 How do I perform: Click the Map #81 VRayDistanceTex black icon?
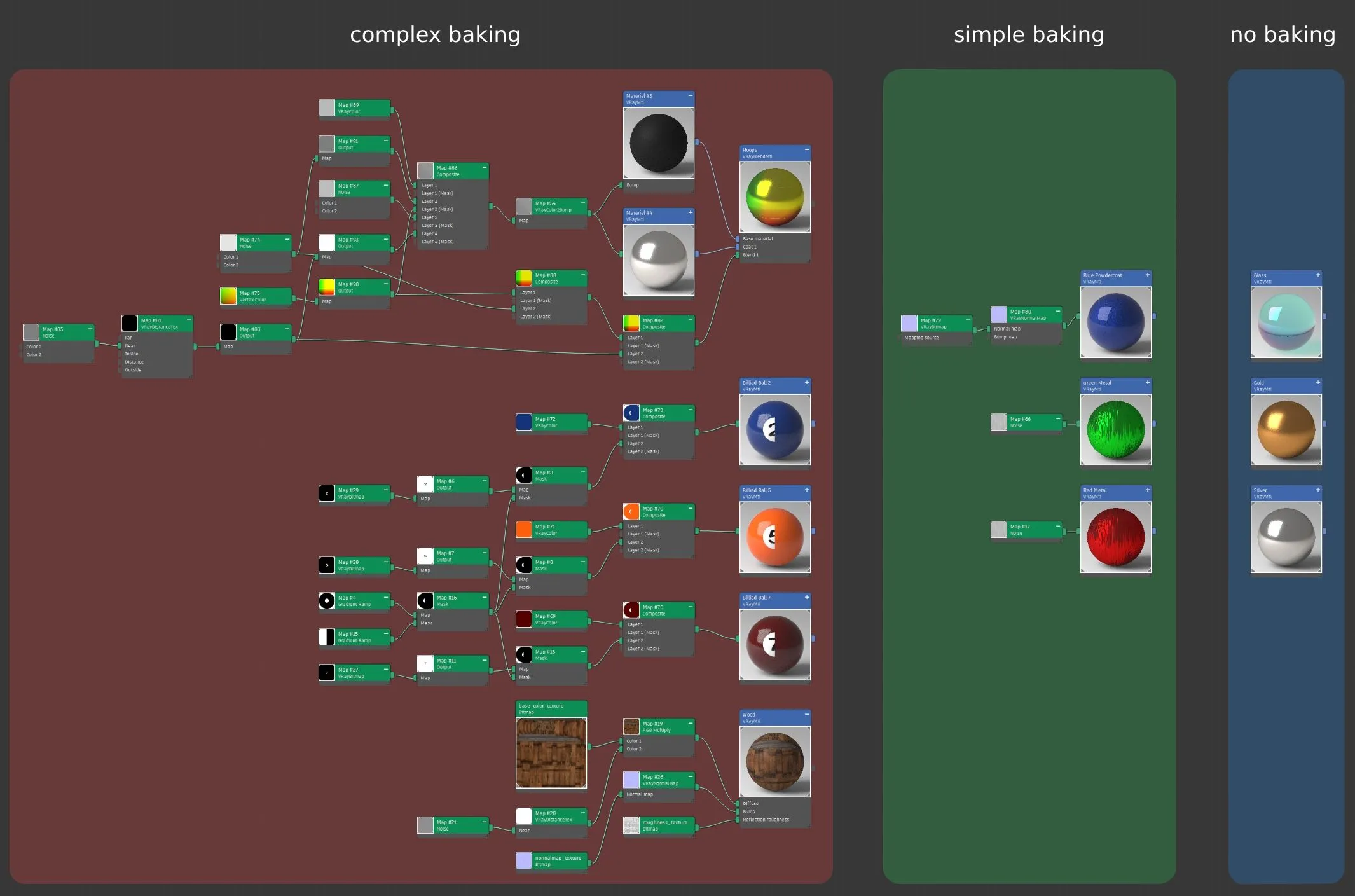[x=129, y=323]
